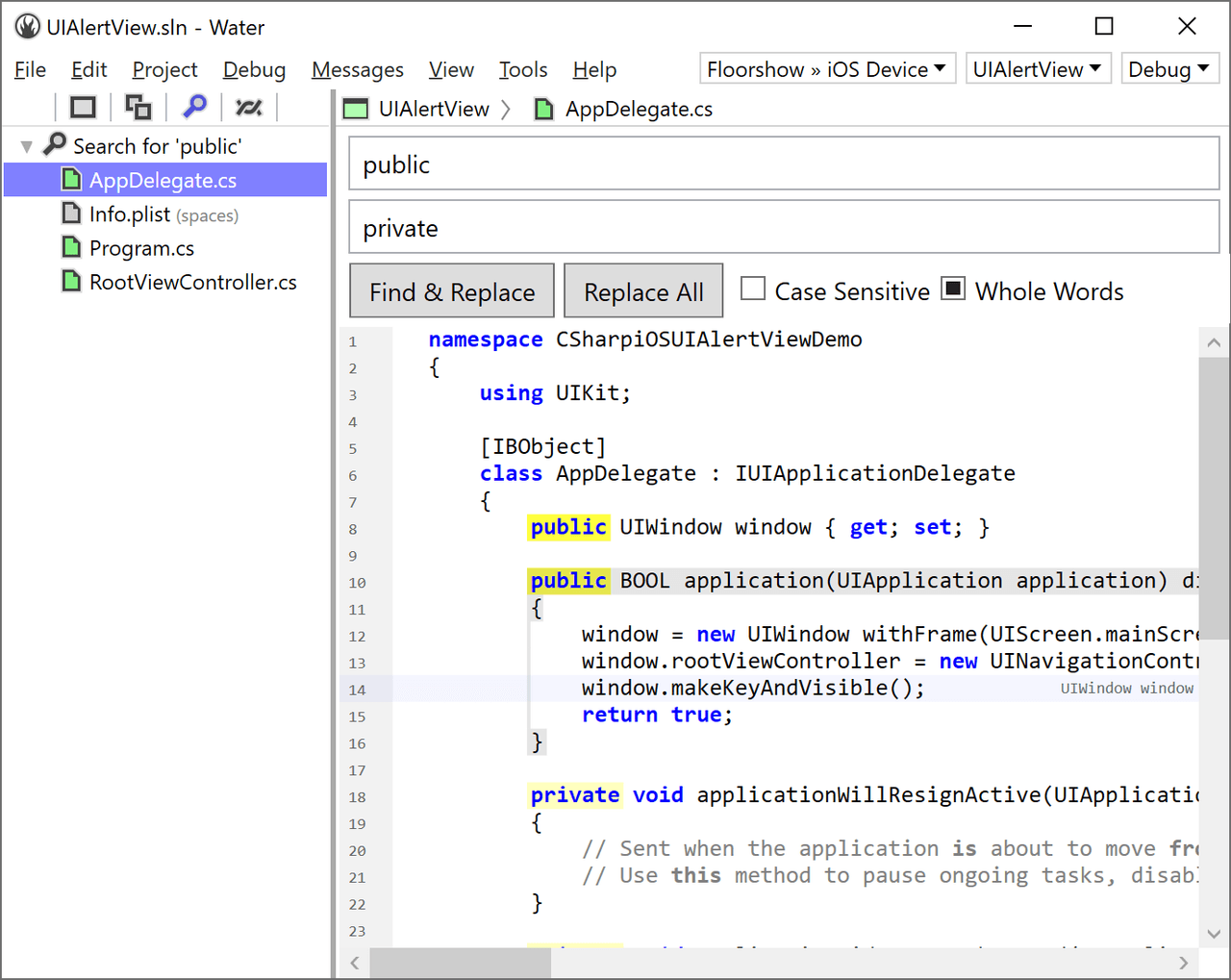This screenshot has height=980, width=1231.
Task: Click the 'namespace' keyword on line 1
Action: 486,339
